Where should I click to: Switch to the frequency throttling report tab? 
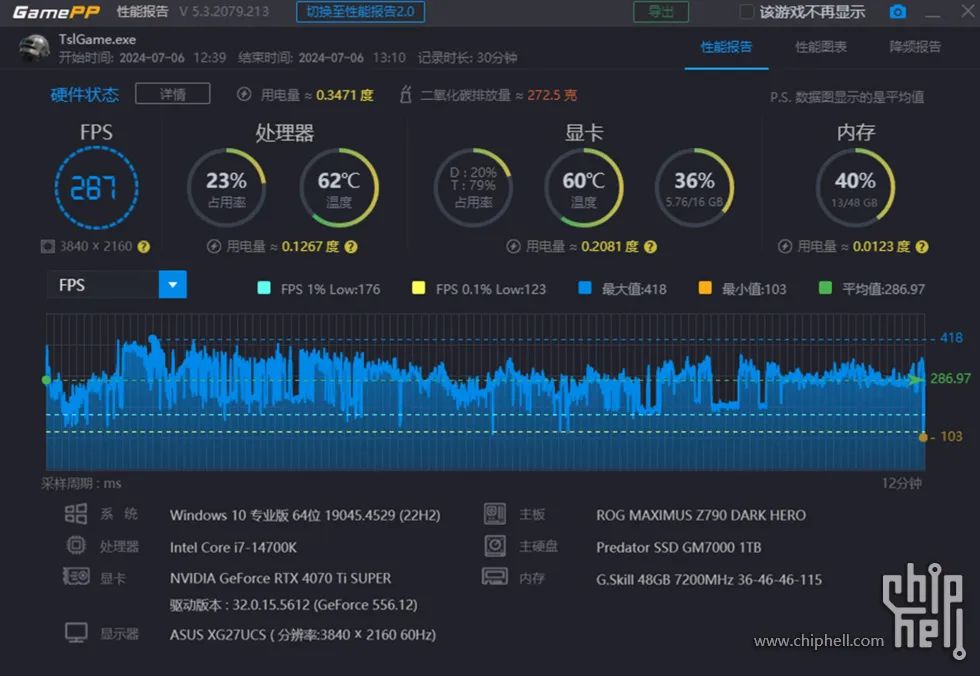click(x=915, y=47)
